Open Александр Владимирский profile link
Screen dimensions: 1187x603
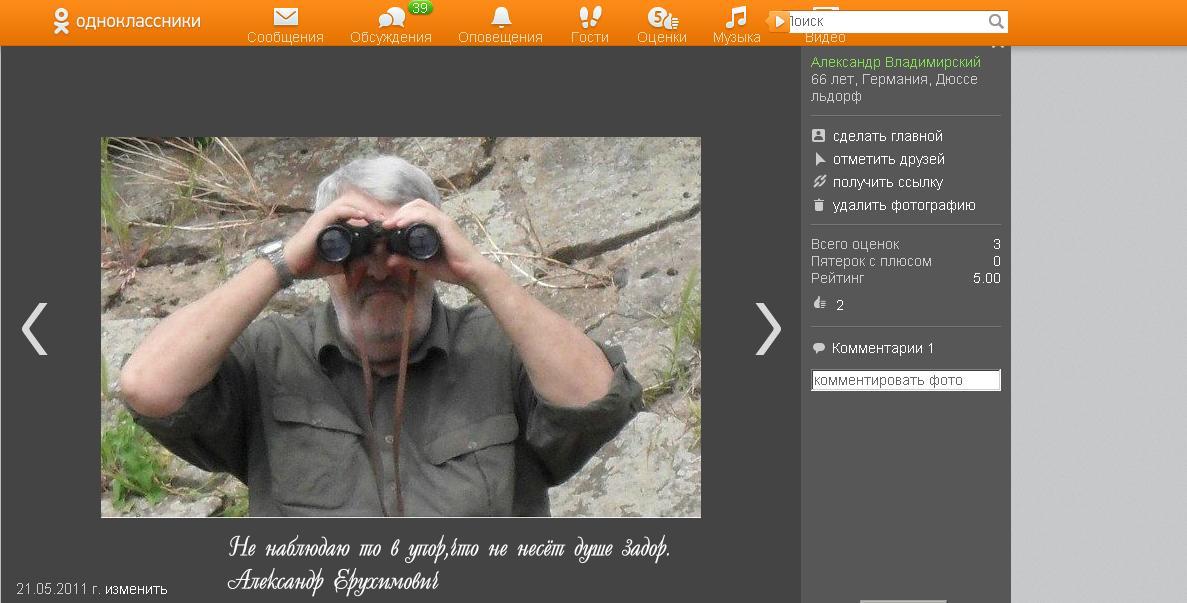click(895, 62)
